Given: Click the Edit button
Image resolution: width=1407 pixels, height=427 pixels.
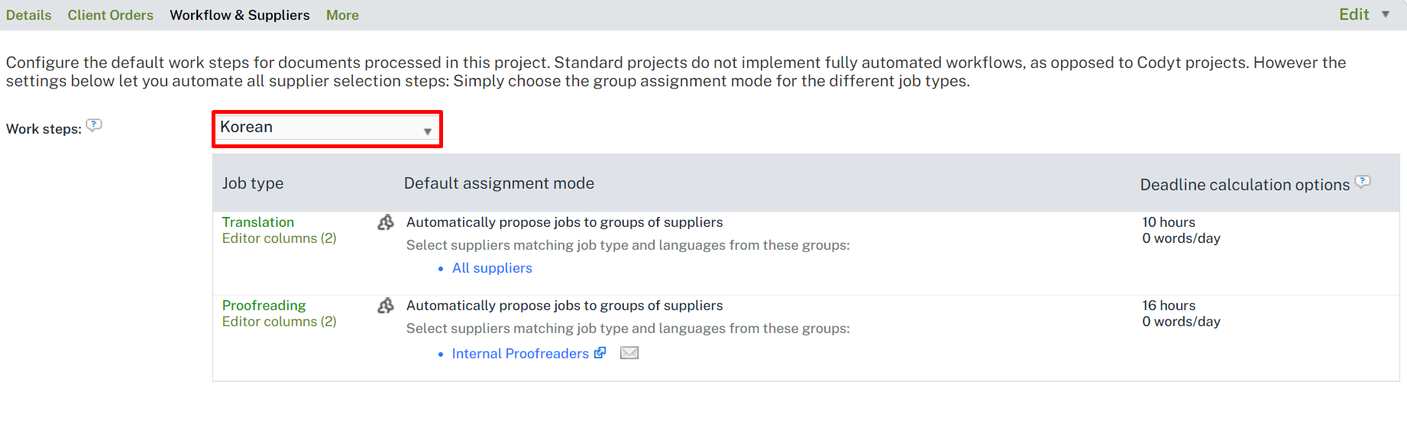Looking at the screenshot, I should coord(1354,15).
